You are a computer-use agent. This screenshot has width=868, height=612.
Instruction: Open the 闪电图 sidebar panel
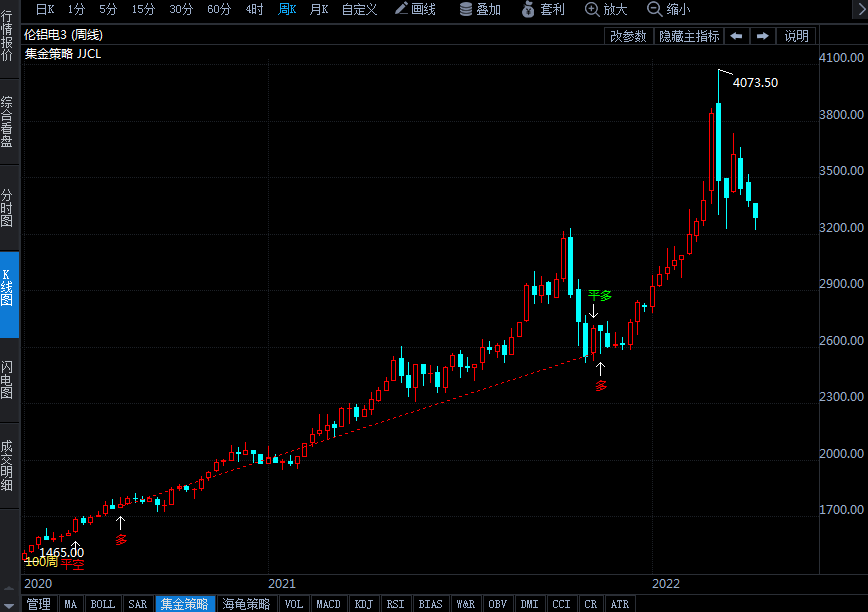pyautogui.click(x=7, y=380)
